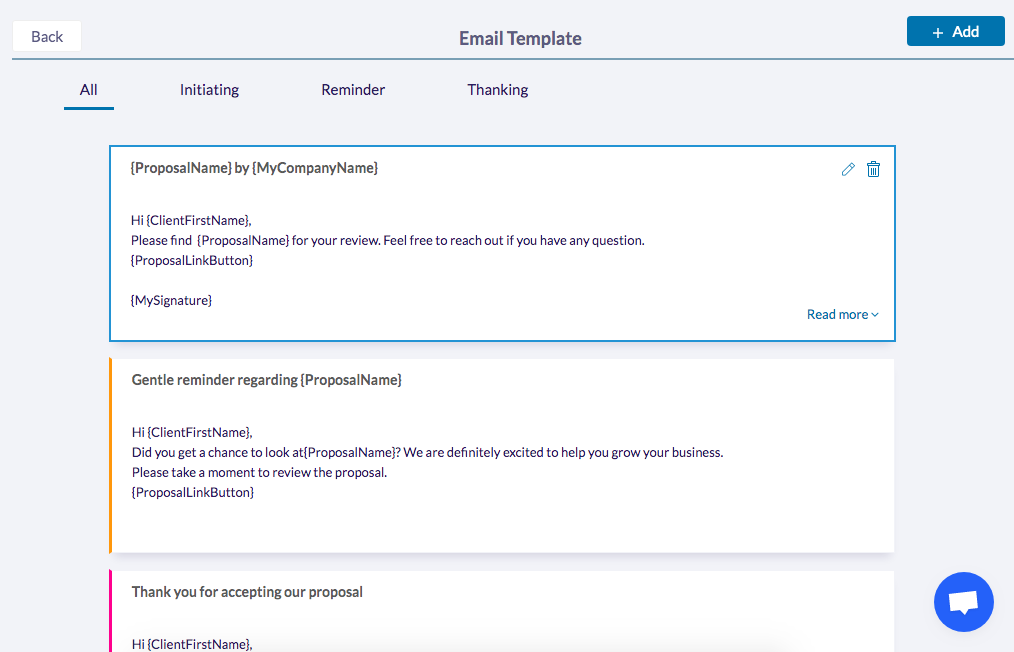Click the {MySignature} placeholder text

pos(171,300)
